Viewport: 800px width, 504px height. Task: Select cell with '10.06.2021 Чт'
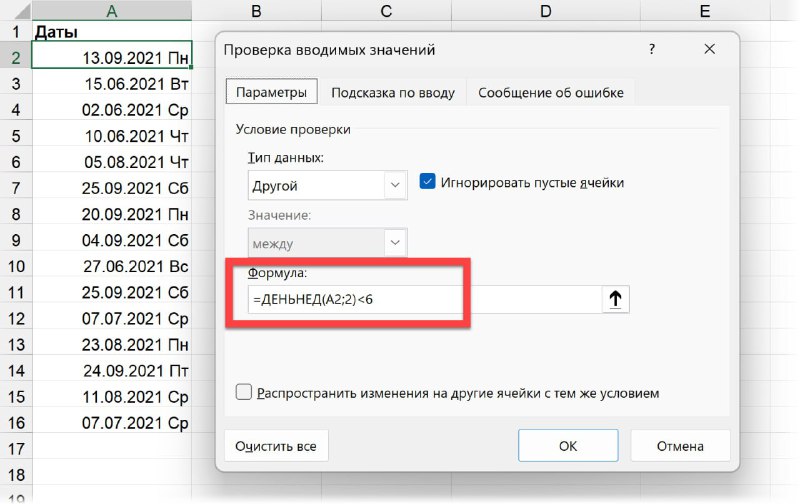[112, 136]
